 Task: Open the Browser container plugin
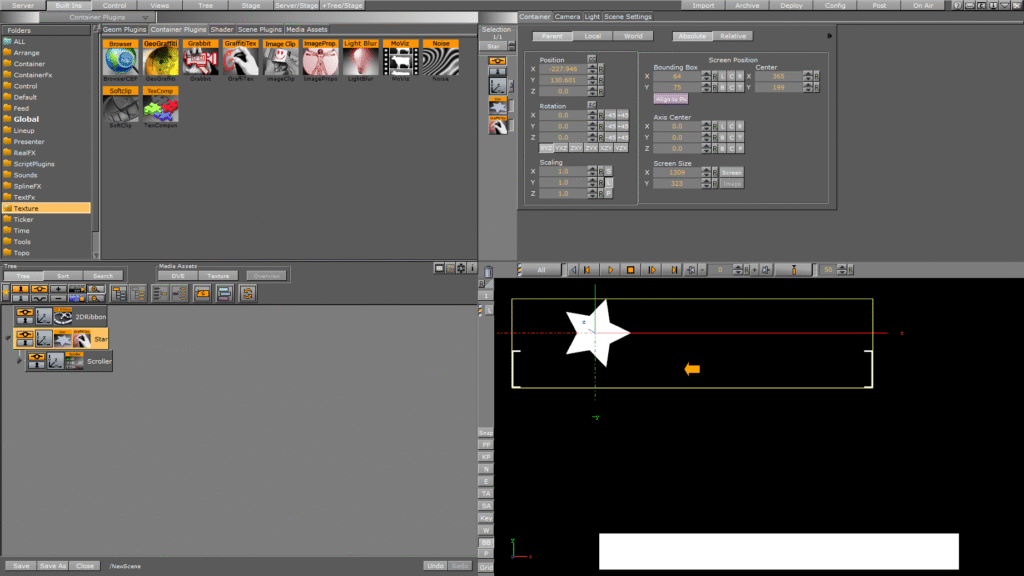click(x=119, y=58)
